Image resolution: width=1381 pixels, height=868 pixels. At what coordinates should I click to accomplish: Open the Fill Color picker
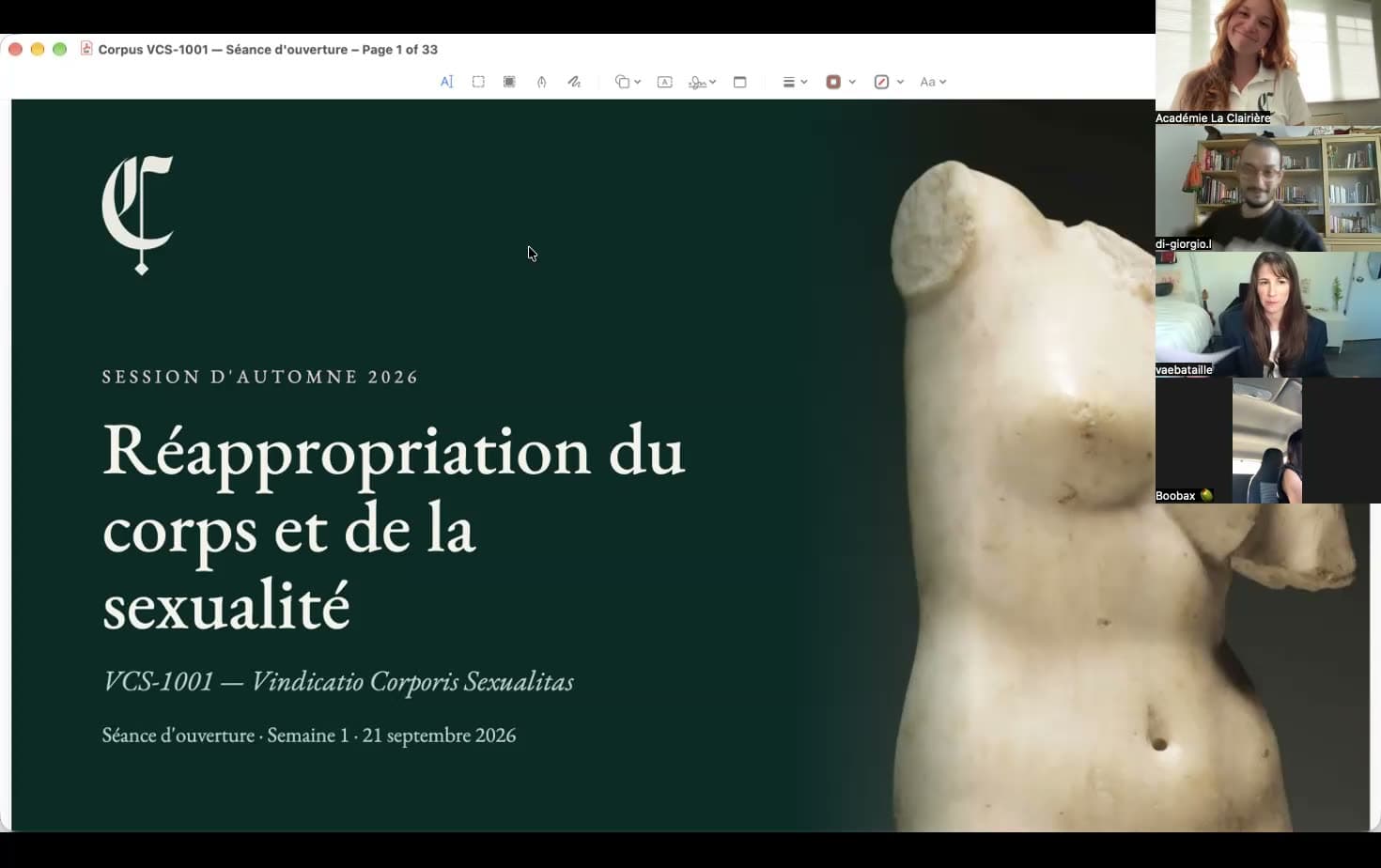click(x=888, y=82)
